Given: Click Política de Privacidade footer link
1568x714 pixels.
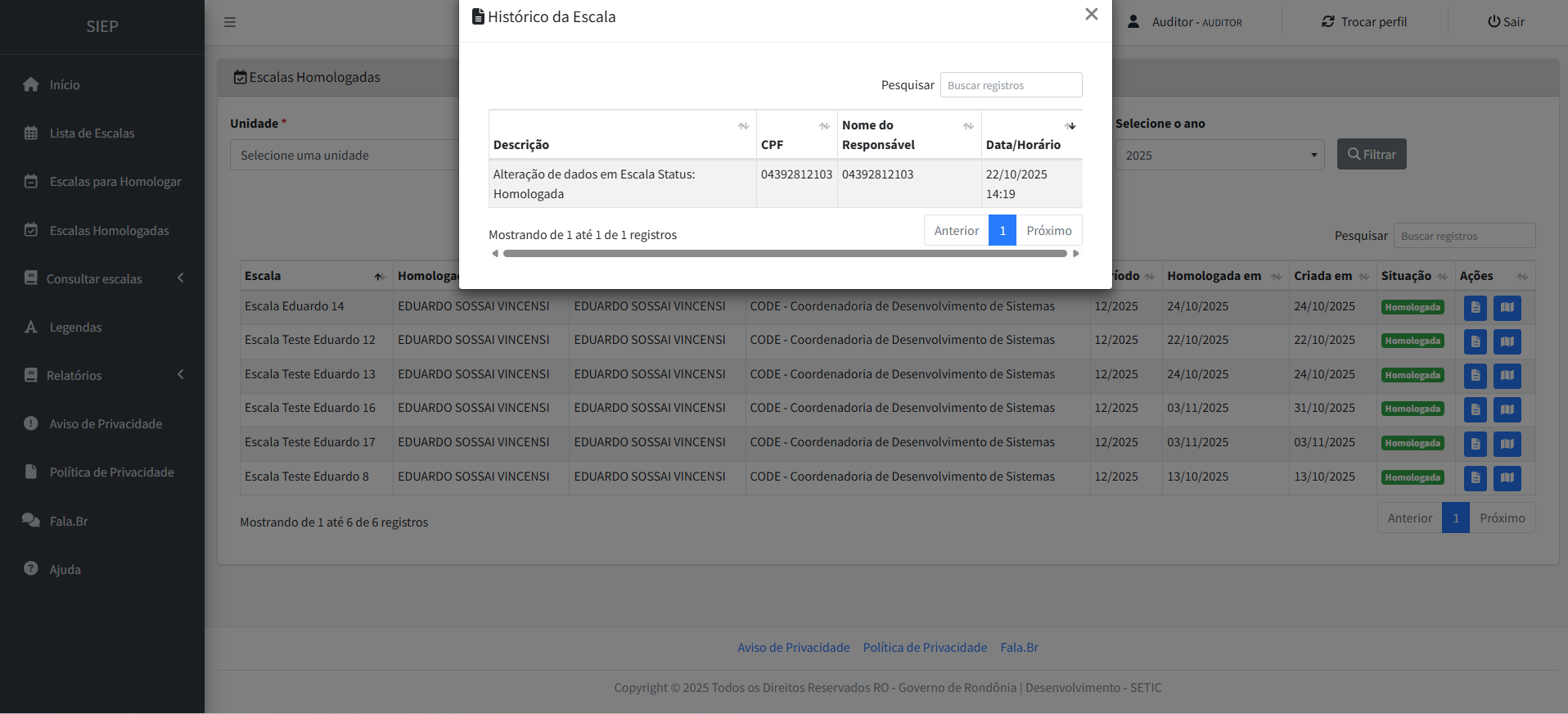Looking at the screenshot, I should click(925, 648).
